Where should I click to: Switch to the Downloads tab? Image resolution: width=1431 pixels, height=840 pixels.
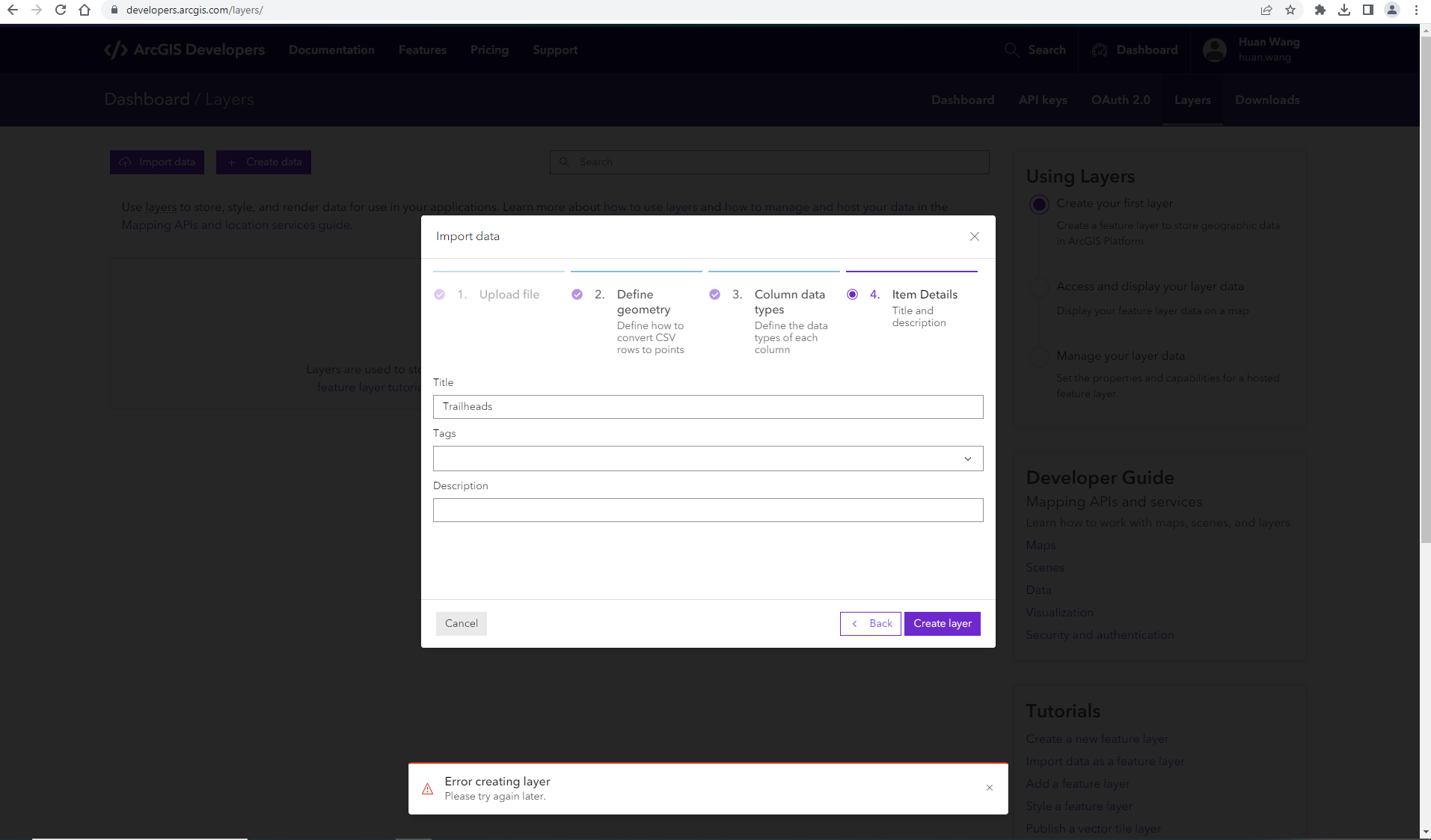1267,100
